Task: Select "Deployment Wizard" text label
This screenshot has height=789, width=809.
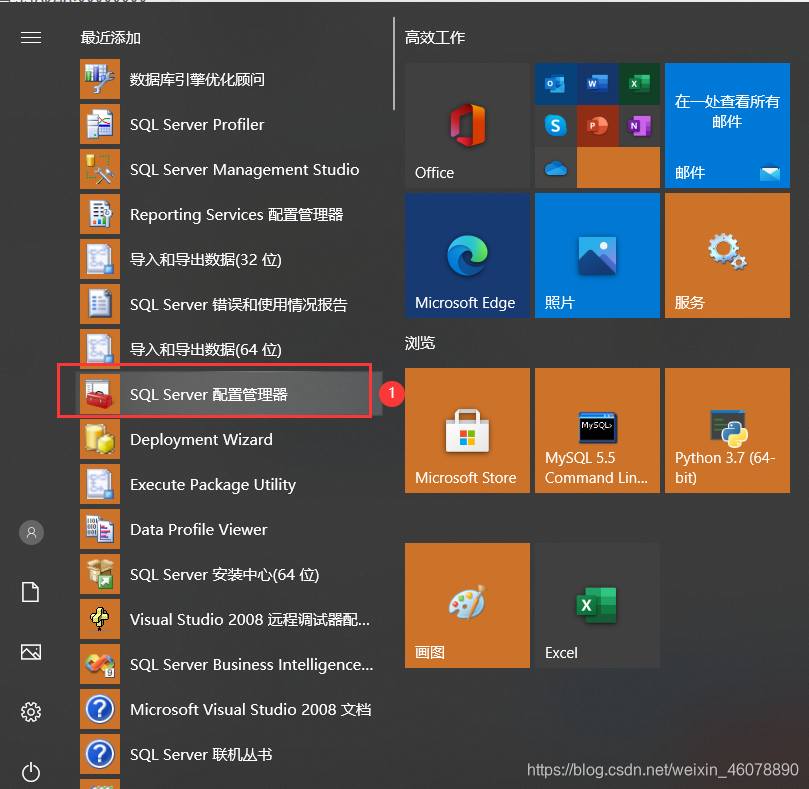Action: (x=201, y=440)
